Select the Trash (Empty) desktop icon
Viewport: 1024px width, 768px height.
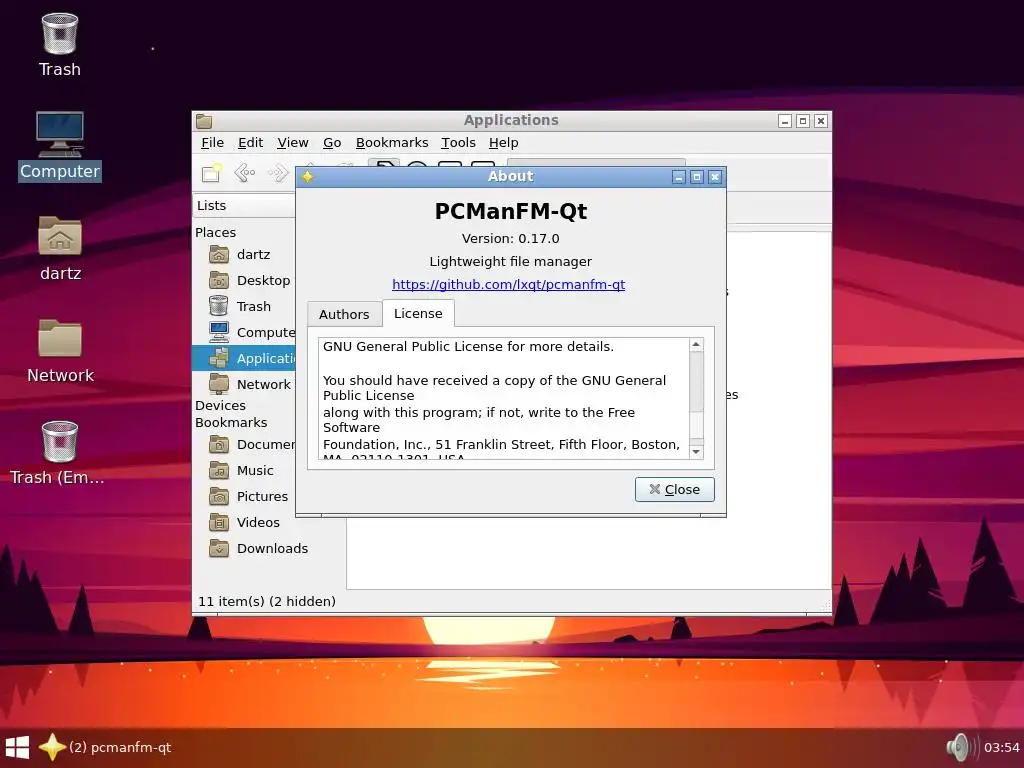click(x=59, y=453)
